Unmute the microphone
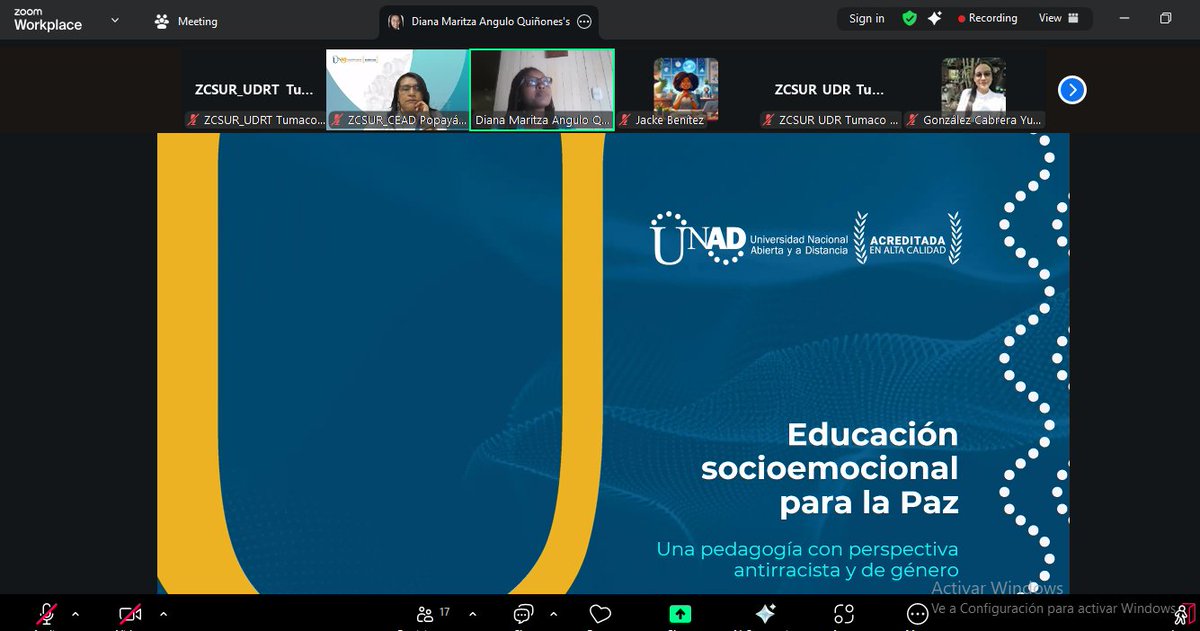This screenshot has height=631, width=1200. click(x=47, y=612)
